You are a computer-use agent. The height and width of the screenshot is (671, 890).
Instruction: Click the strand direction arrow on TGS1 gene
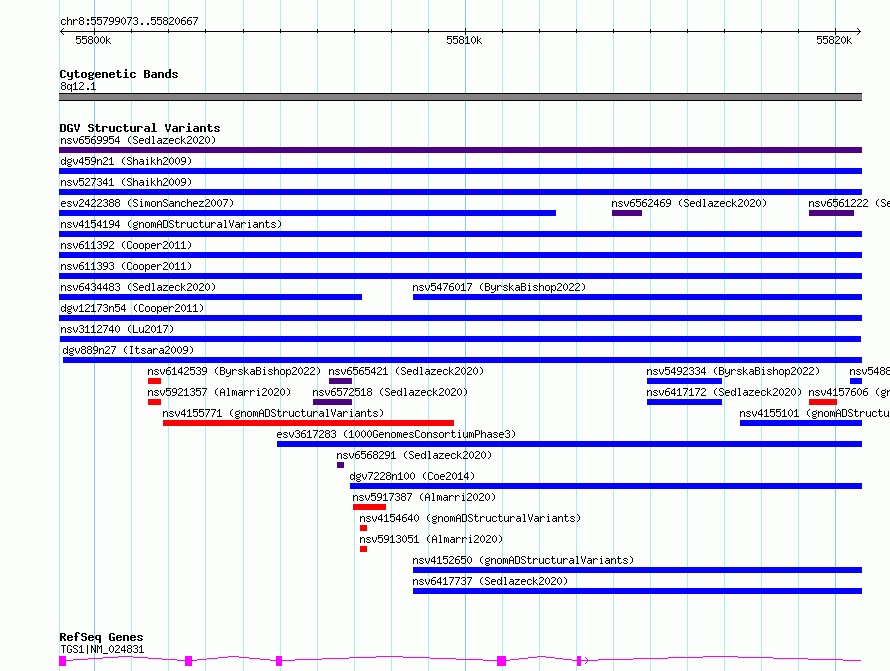[x=586, y=660]
